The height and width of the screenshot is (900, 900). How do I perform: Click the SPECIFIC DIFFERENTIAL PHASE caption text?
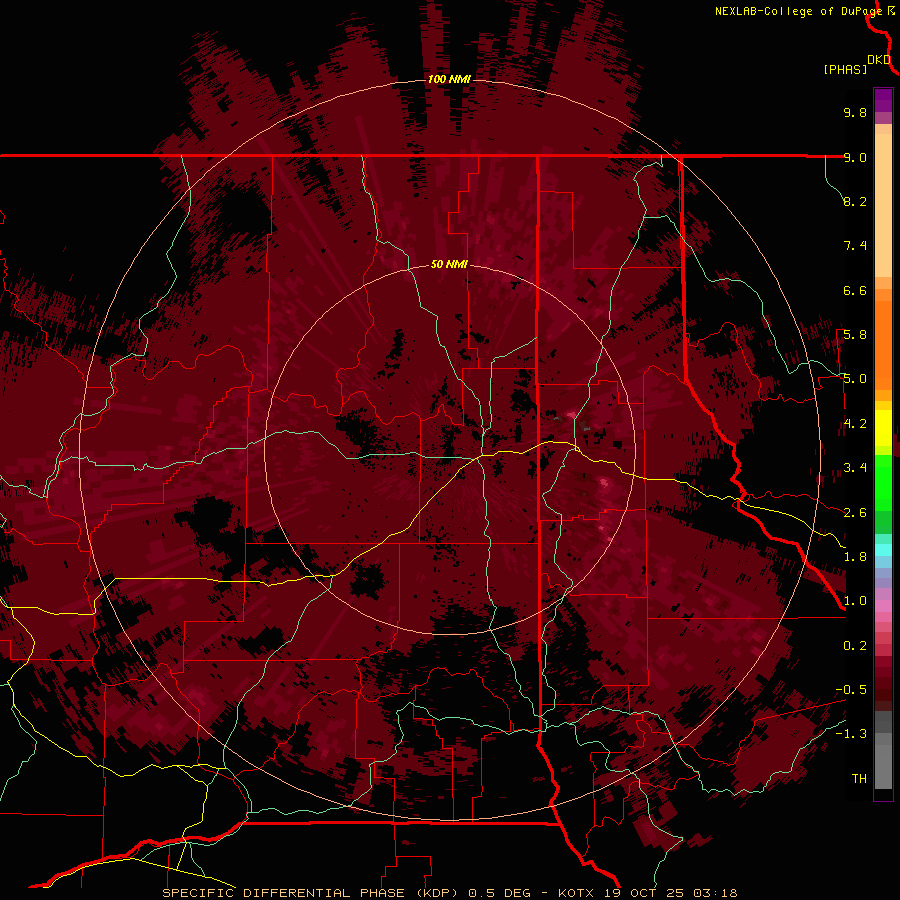click(x=286, y=893)
